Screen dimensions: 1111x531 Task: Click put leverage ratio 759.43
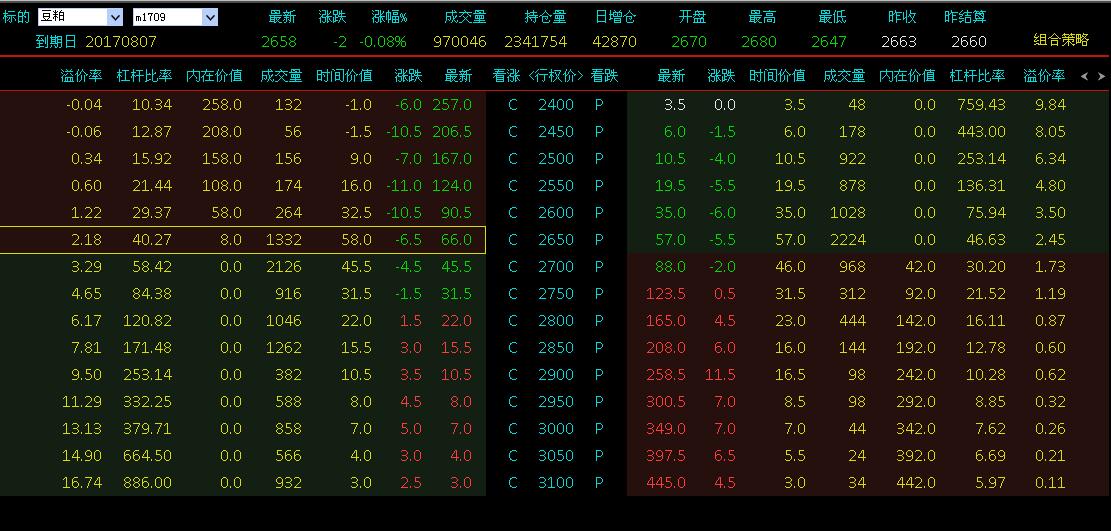click(981, 105)
